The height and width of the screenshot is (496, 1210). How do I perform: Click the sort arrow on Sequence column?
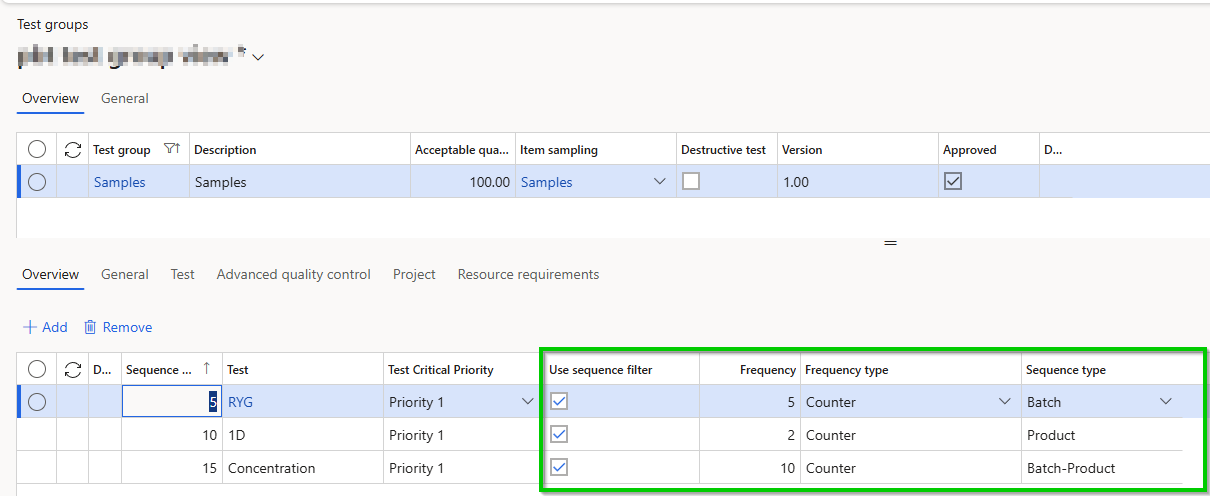click(207, 369)
